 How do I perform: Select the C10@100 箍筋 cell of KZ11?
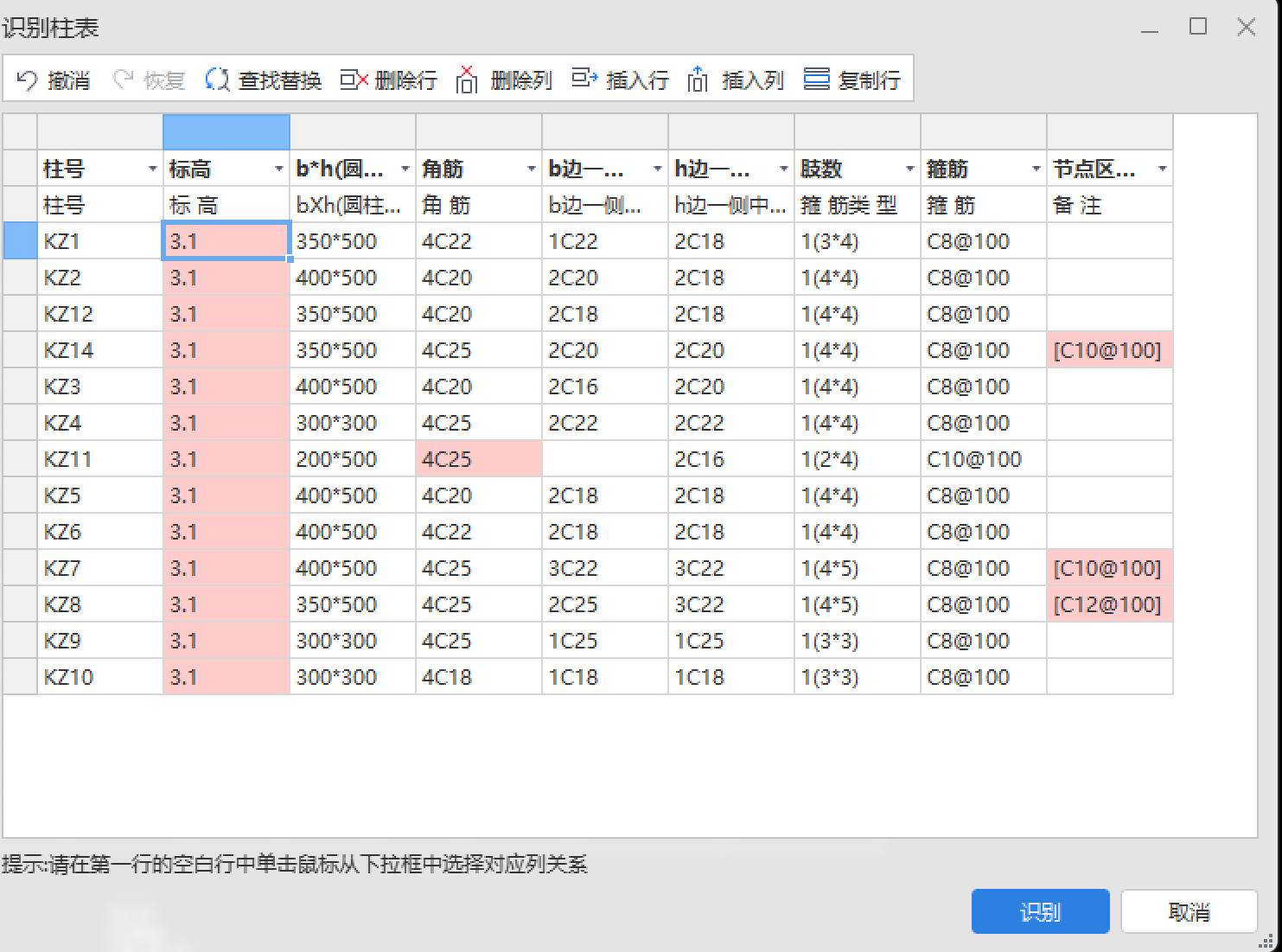(984, 459)
